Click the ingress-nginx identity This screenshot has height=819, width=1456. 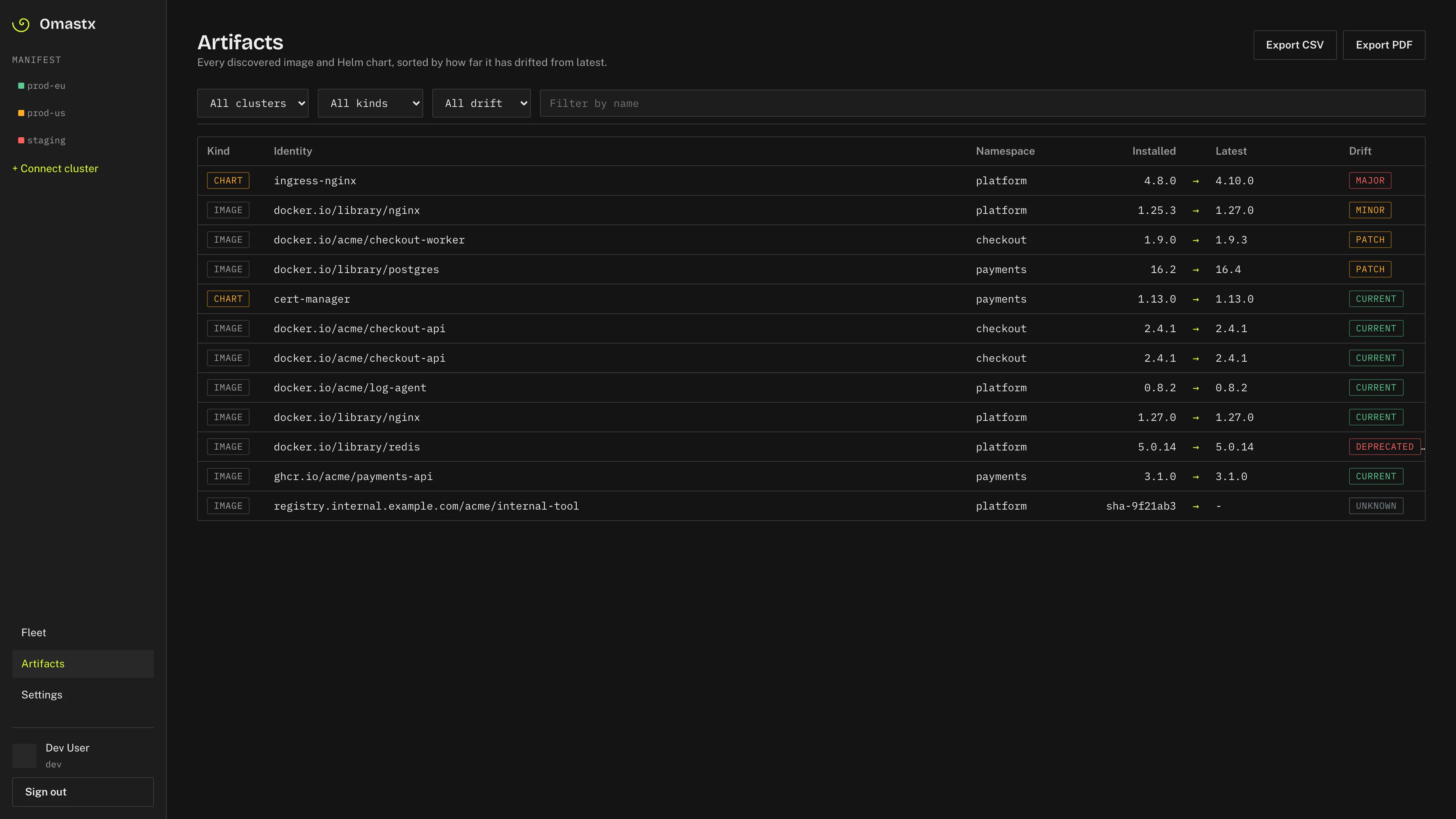[x=315, y=181]
